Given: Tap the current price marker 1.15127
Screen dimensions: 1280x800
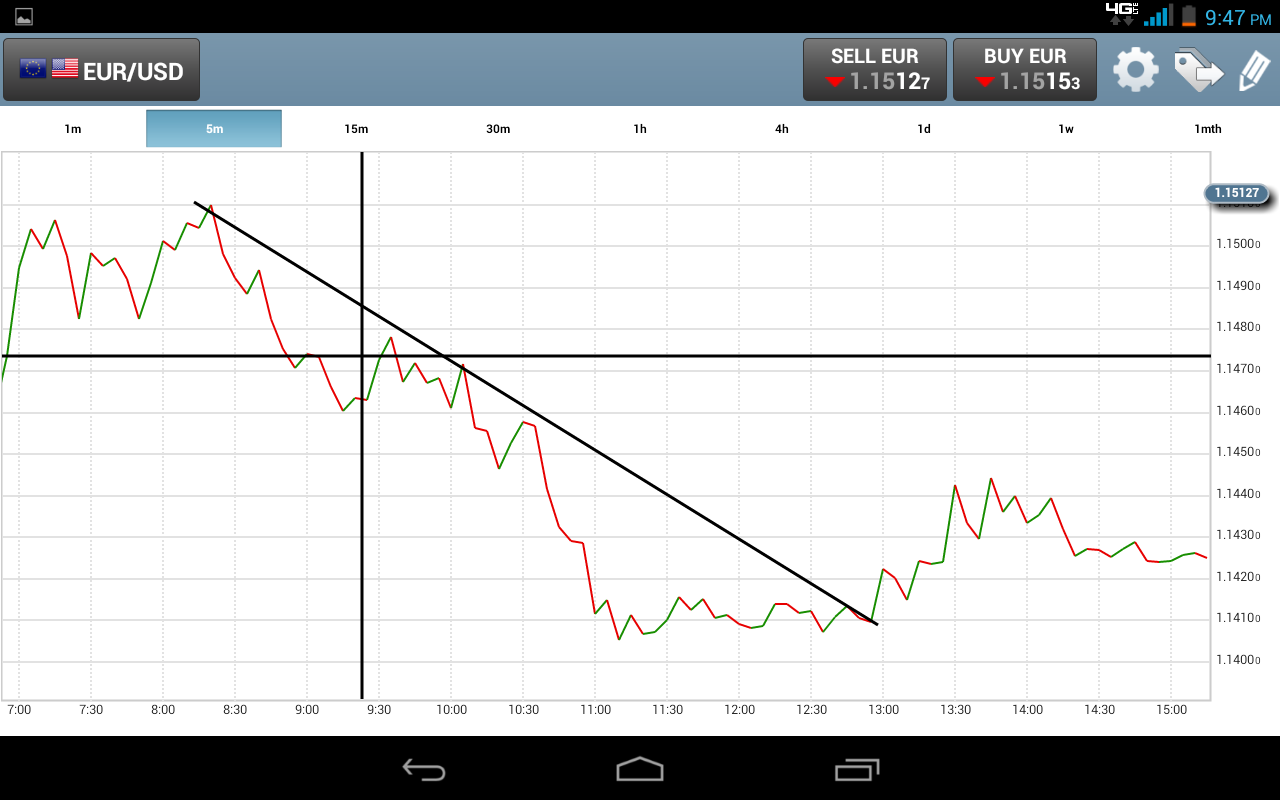Looking at the screenshot, I should point(1238,193).
